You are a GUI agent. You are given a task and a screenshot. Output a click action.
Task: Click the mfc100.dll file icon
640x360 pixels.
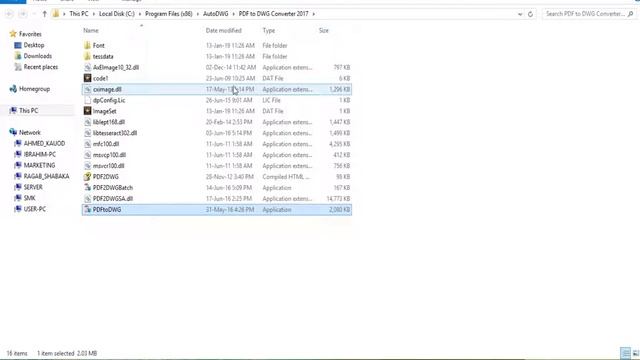[x=87, y=144]
